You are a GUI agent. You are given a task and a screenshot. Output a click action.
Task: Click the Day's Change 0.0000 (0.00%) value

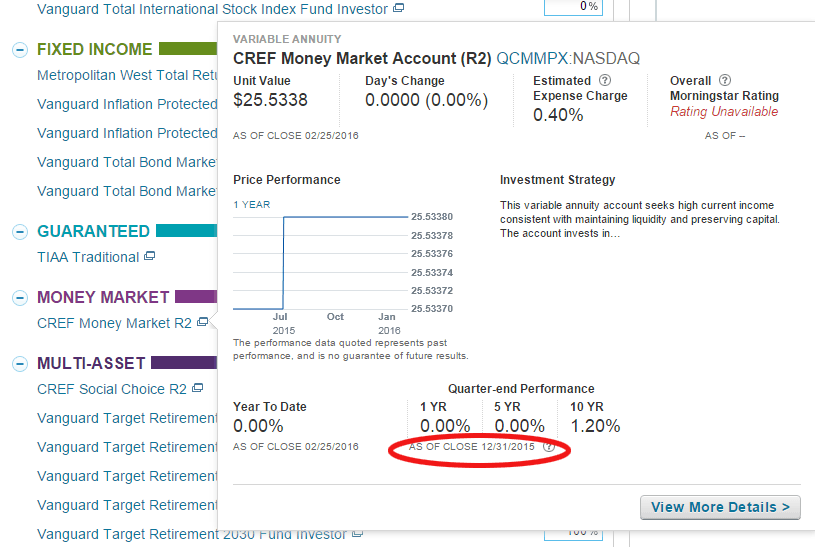click(x=426, y=100)
